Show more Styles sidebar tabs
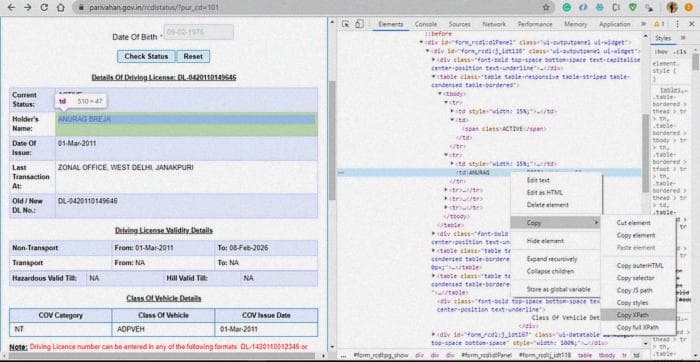 (x=683, y=38)
